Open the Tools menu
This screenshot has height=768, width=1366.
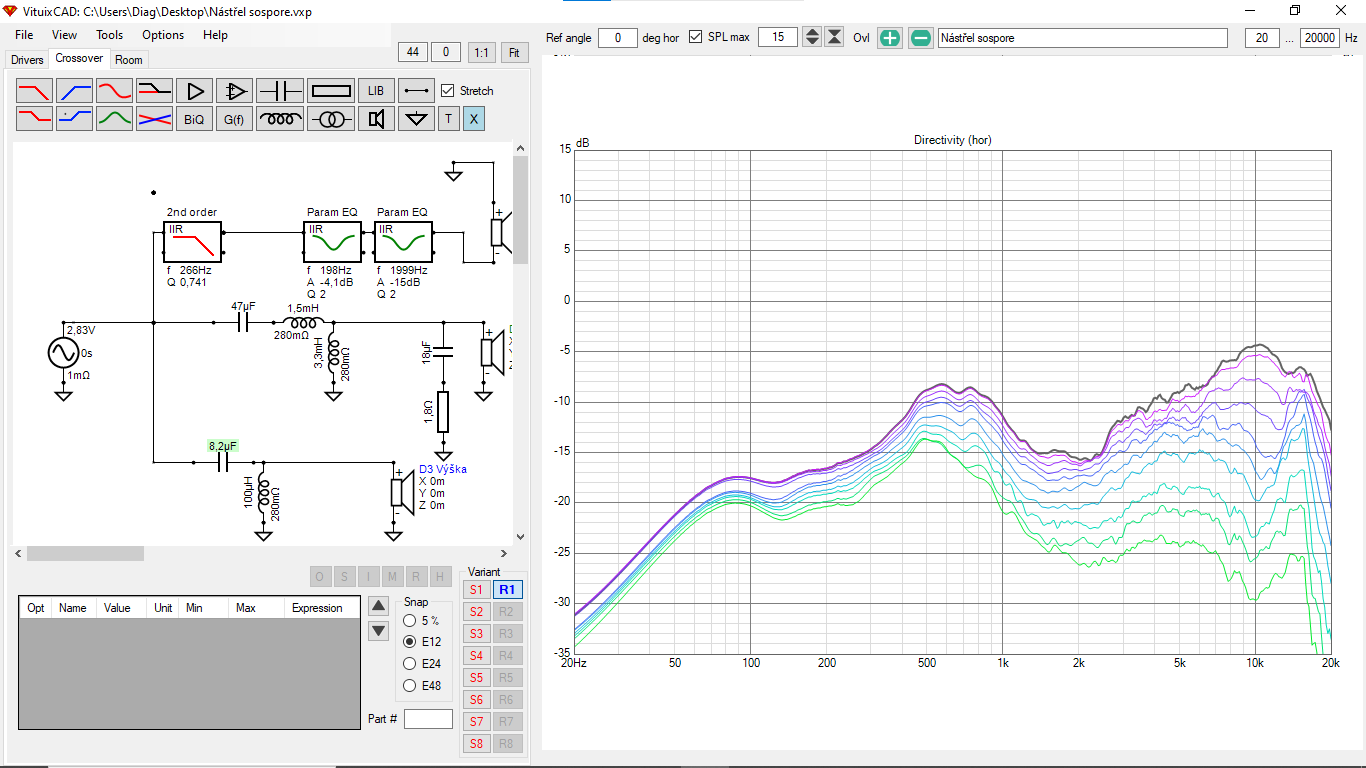coord(110,35)
